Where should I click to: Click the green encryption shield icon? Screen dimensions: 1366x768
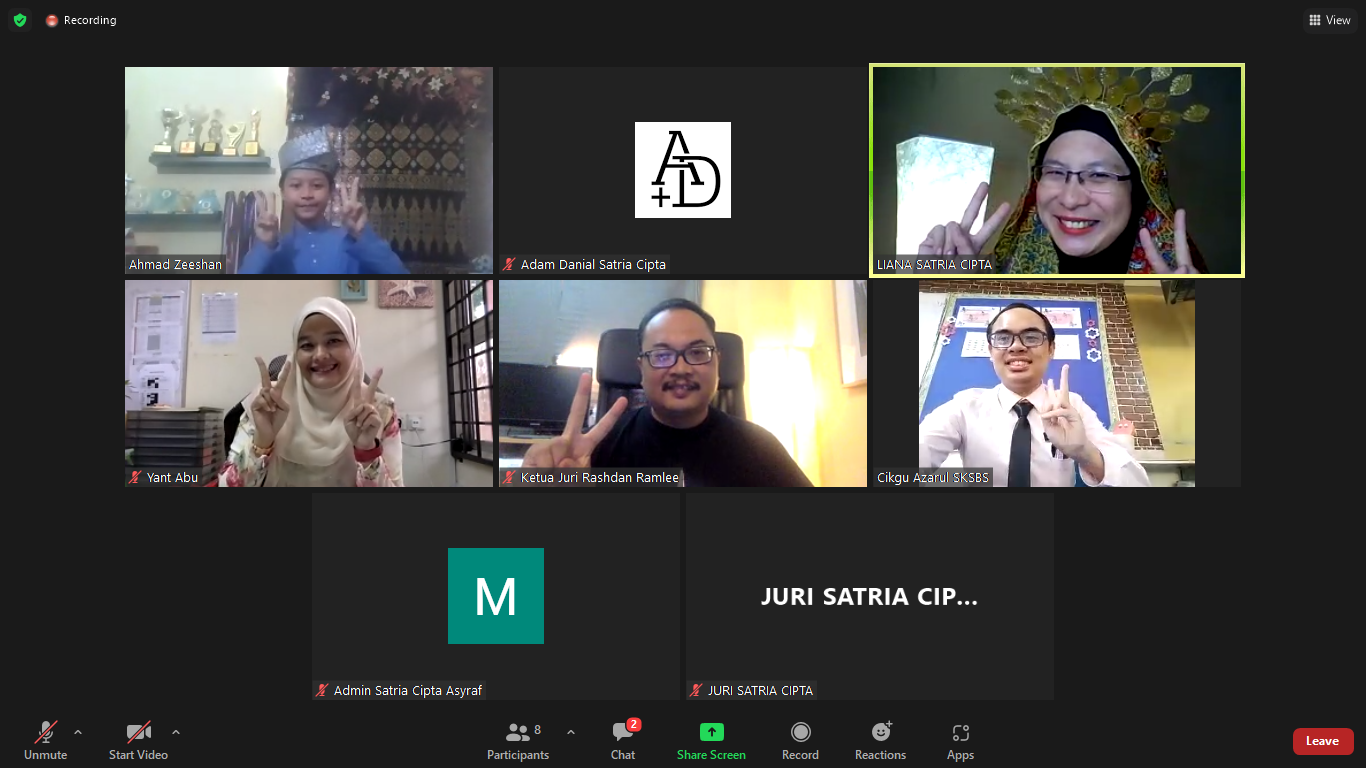pyautogui.click(x=20, y=20)
